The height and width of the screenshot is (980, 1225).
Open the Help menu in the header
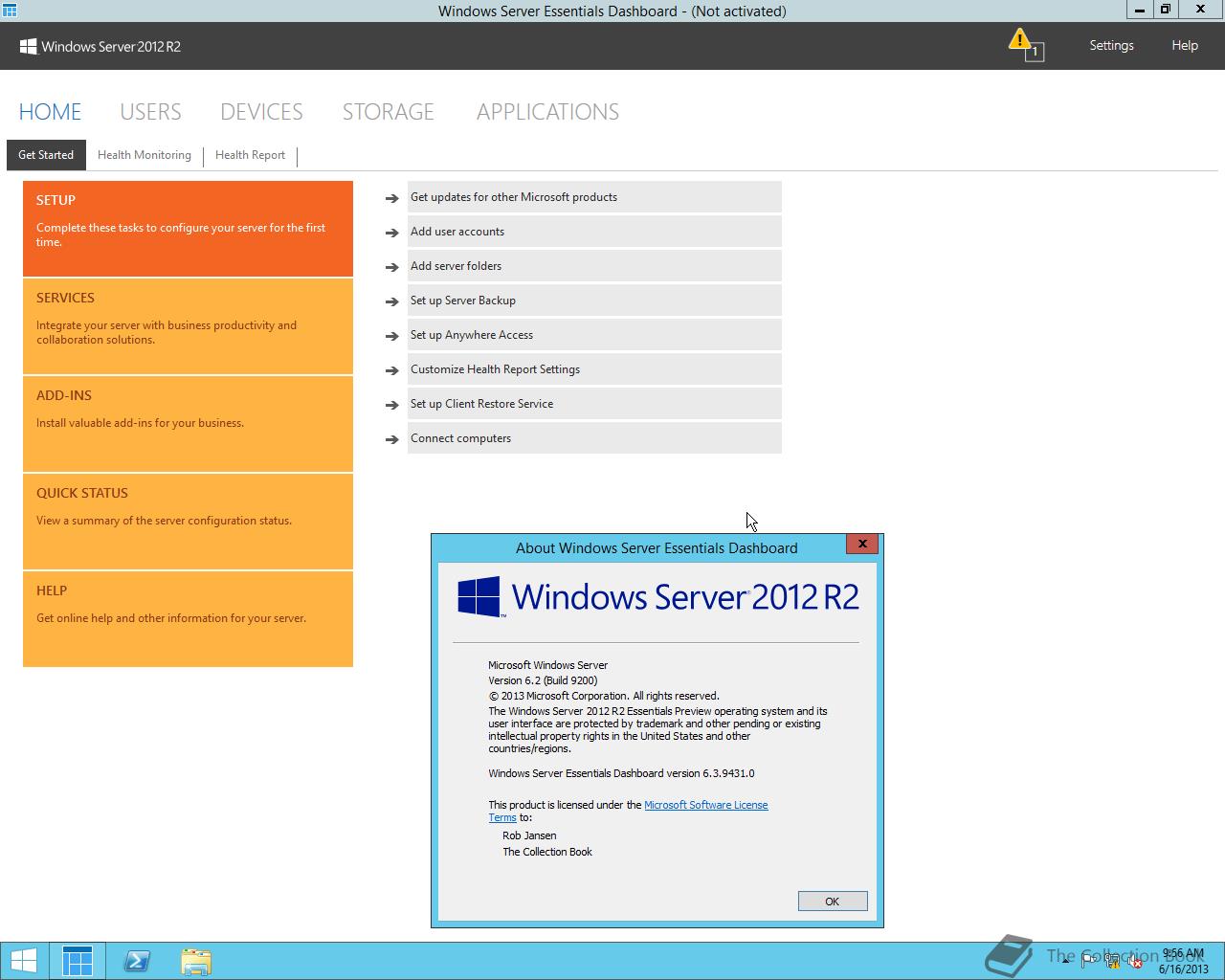(1185, 45)
